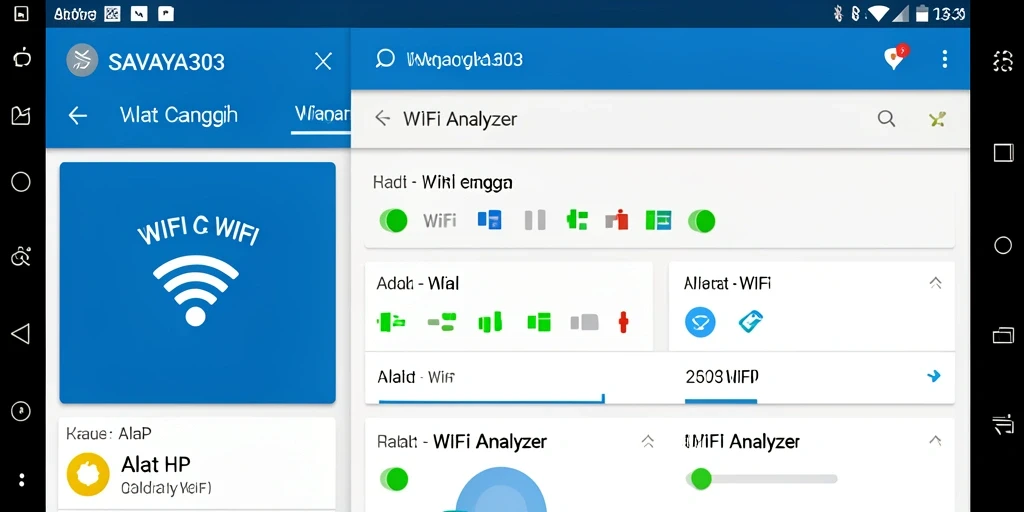Tap the Android back triangle on left bar
This screenshot has width=1024, height=512.
21,334
